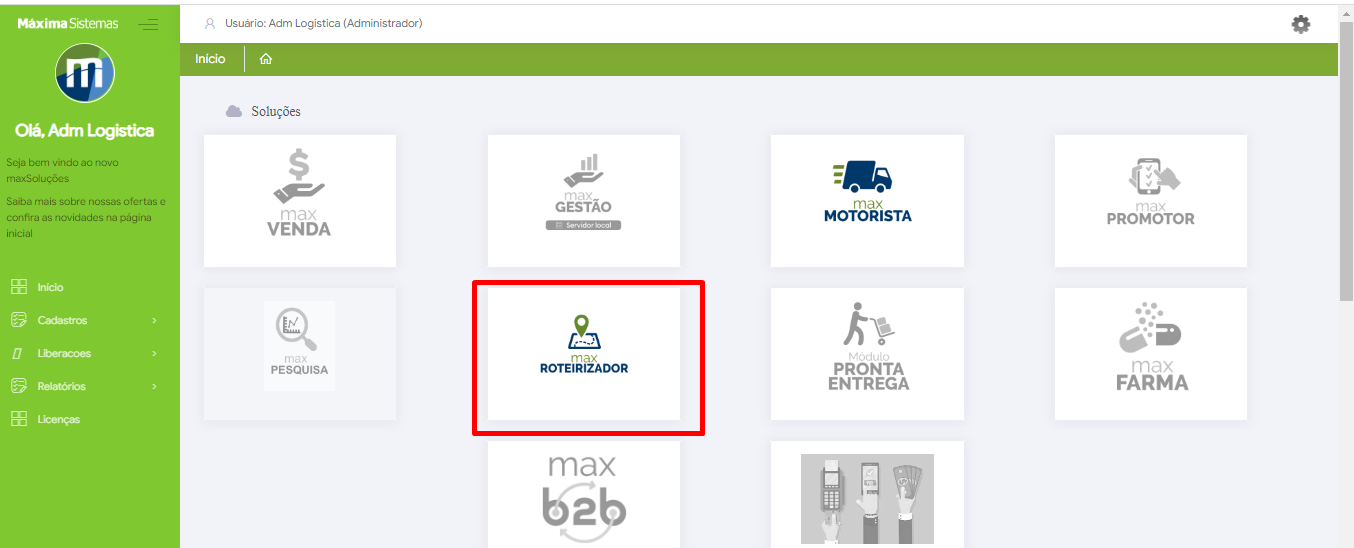Click the Liberacoes sidebar icon
This screenshot has width=1354, height=548.
pos(18,353)
